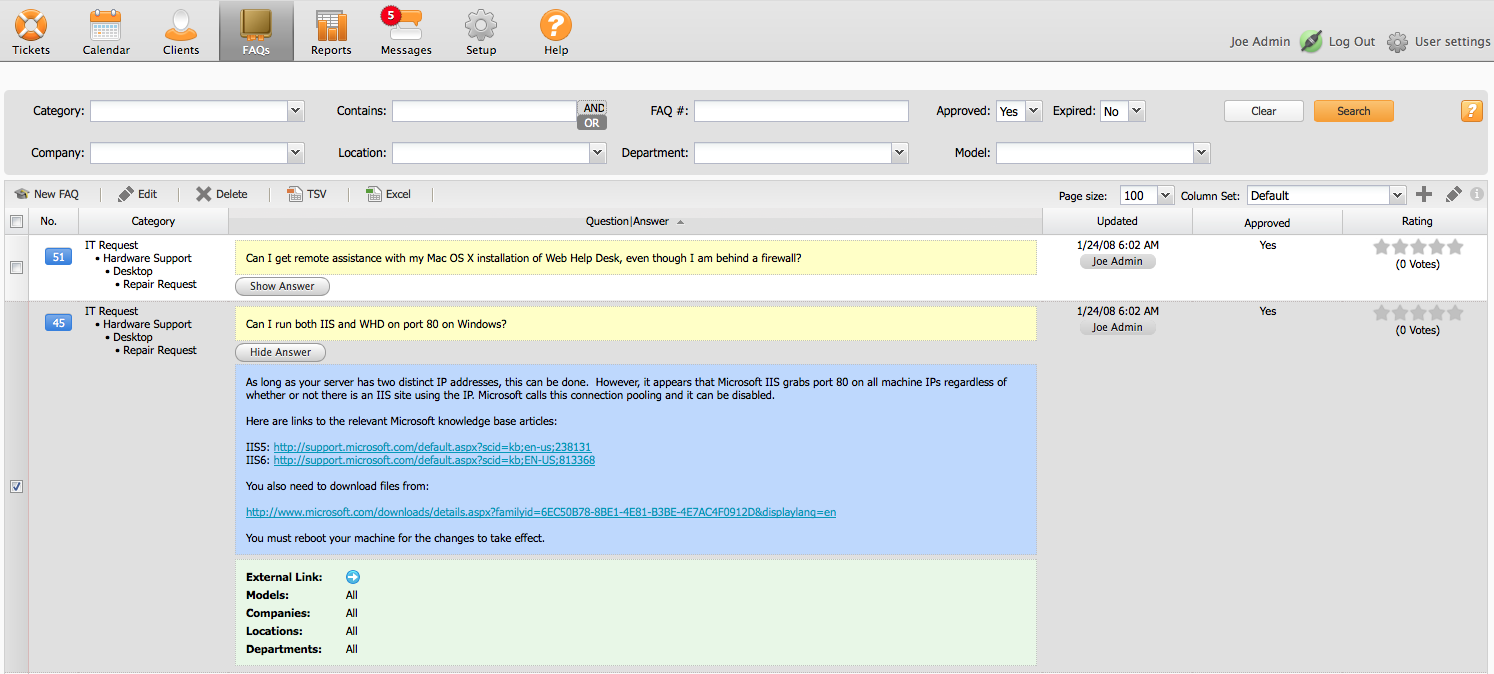
Task: Create a New FAQ
Action: (46, 194)
